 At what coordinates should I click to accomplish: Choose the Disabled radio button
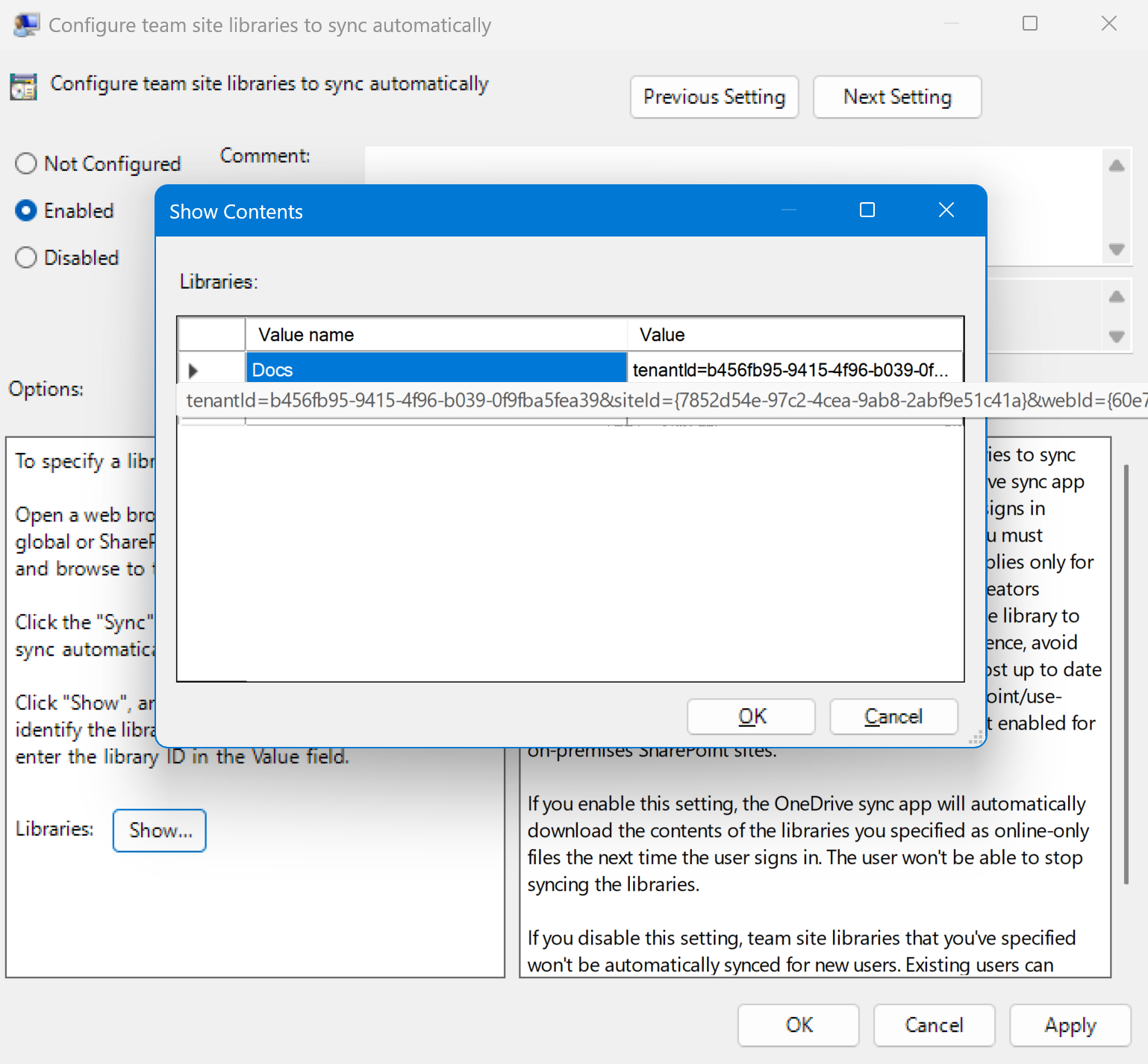(x=26, y=257)
